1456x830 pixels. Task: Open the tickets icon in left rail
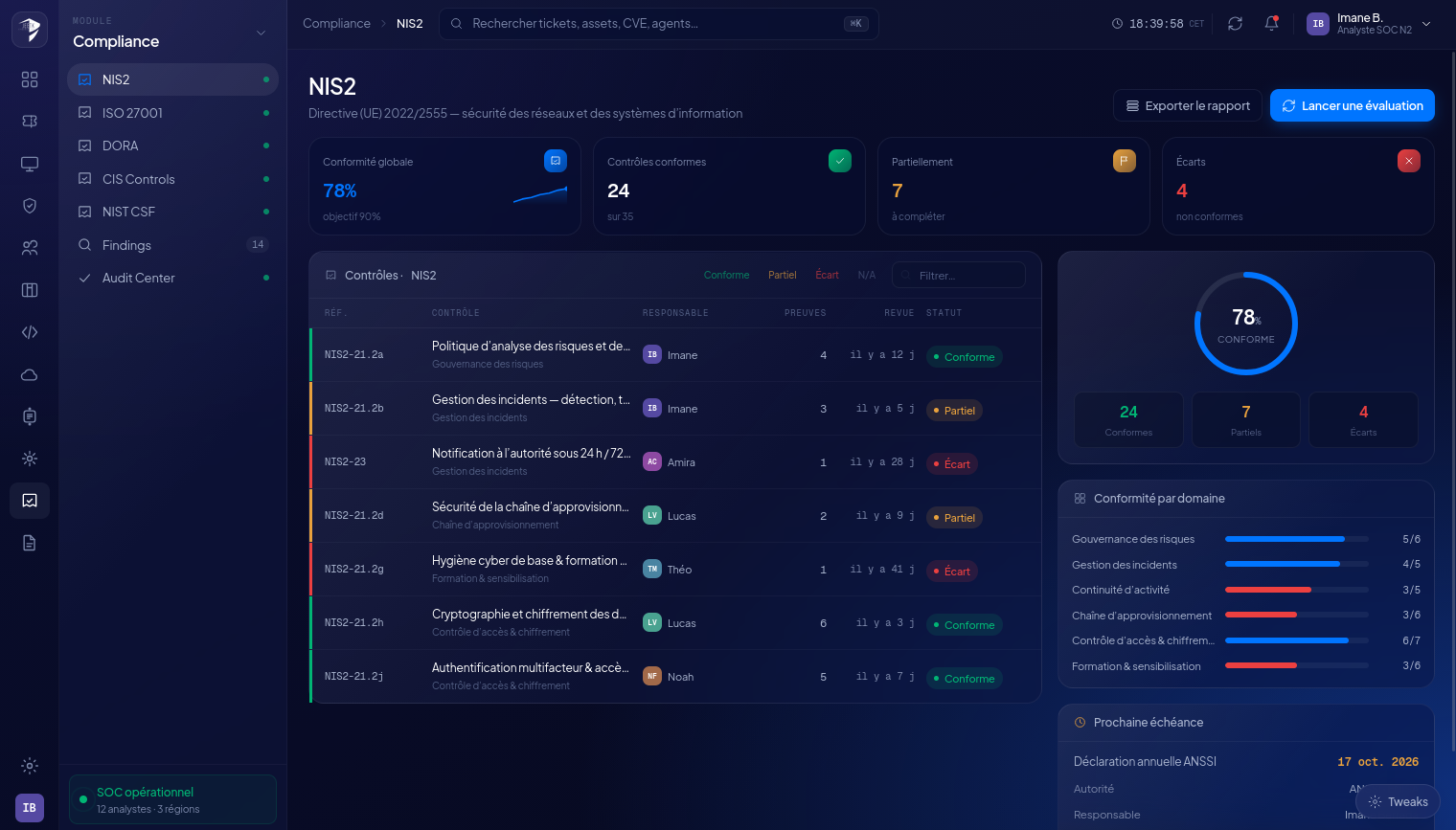point(30,122)
